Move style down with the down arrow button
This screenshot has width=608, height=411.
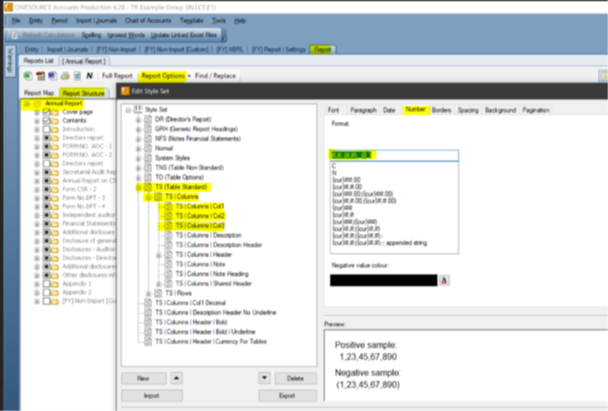pyautogui.click(x=264, y=378)
